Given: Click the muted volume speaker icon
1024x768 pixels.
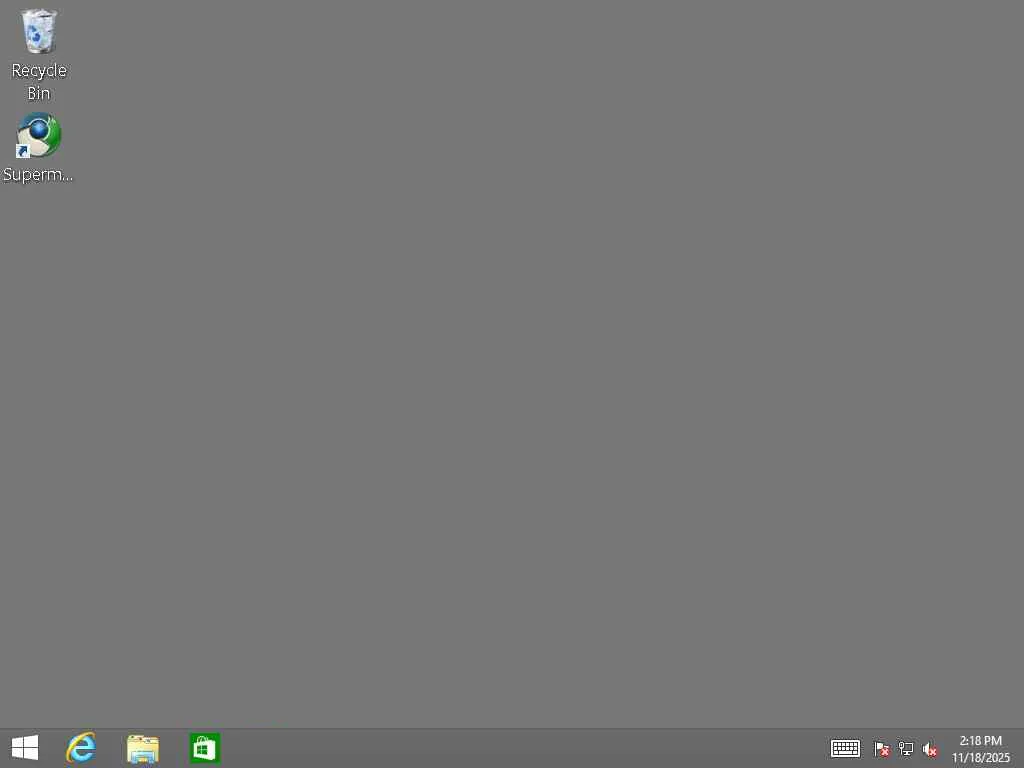Looking at the screenshot, I should (x=929, y=750).
